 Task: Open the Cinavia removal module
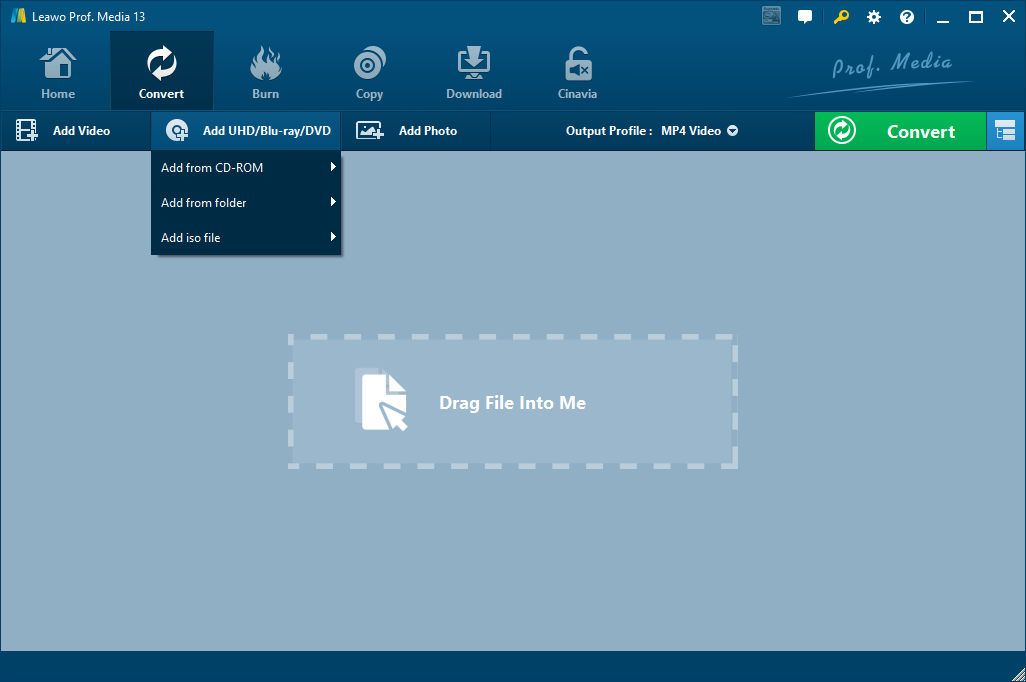(x=577, y=73)
